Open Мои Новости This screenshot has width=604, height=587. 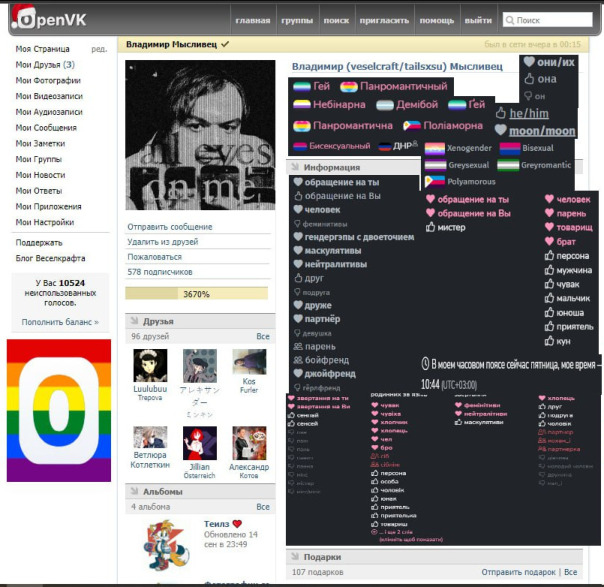click(40, 175)
